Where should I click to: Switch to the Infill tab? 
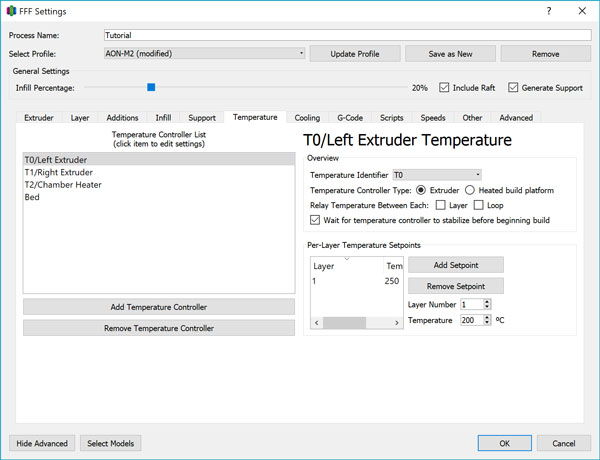[163, 118]
